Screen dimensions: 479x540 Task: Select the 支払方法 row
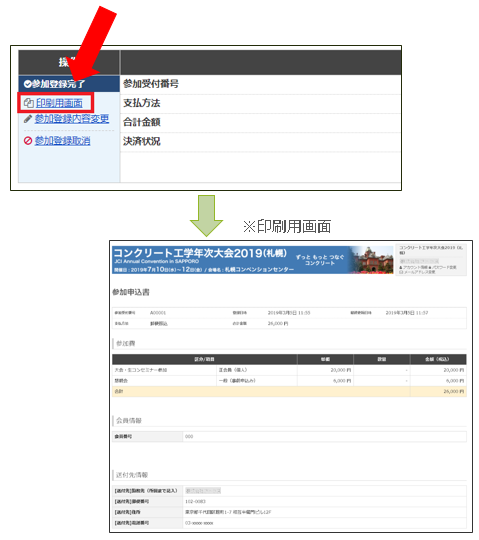pyautogui.click(x=260, y=103)
